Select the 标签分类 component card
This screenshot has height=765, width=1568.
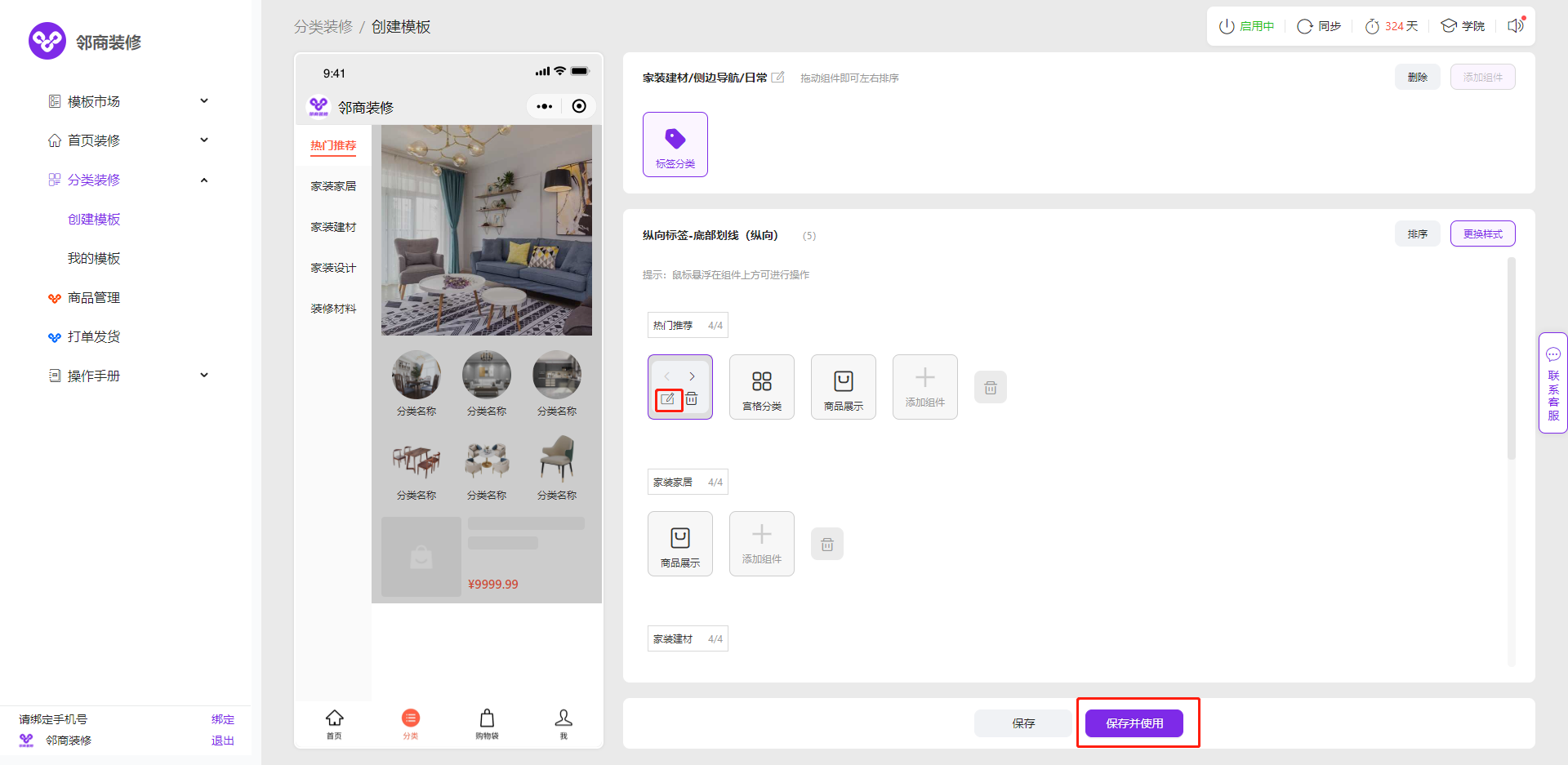click(675, 145)
